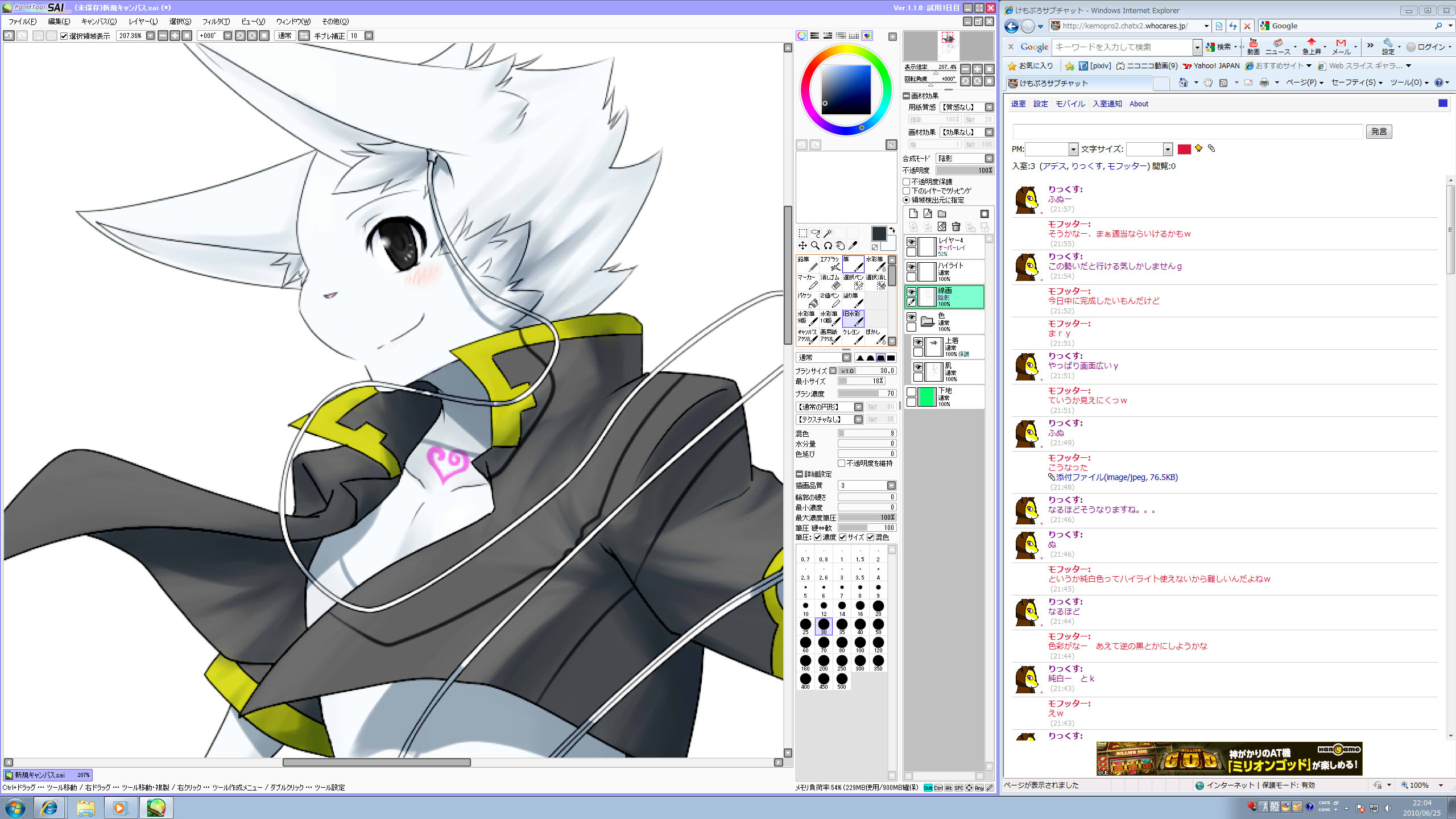
Task: Choose the エアブラシ airbrush tool
Action: (x=830, y=264)
